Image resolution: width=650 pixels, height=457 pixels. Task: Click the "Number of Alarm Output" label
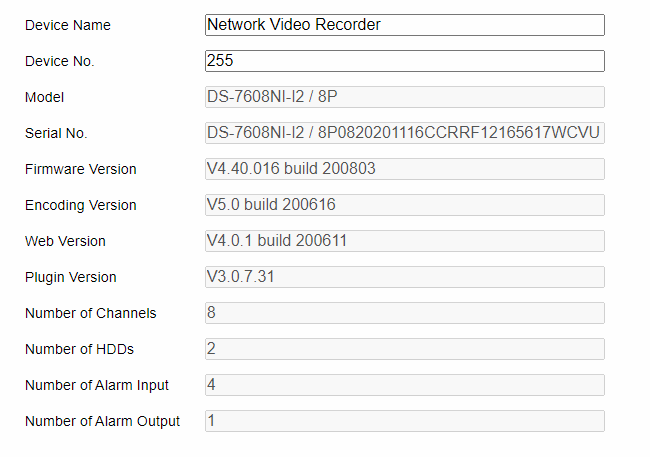click(x=103, y=421)
